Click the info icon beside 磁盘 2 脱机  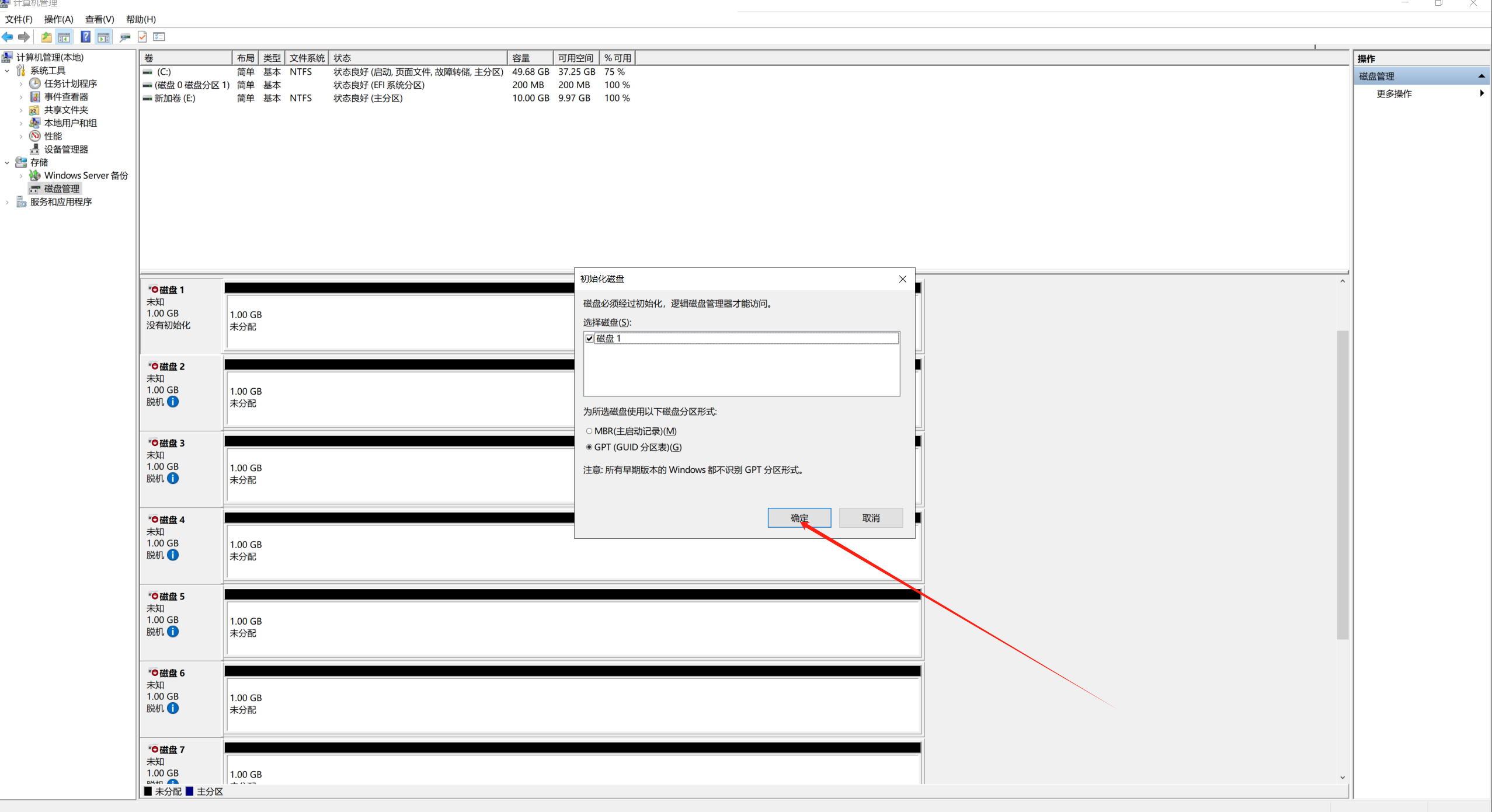[x=173, y=402]
